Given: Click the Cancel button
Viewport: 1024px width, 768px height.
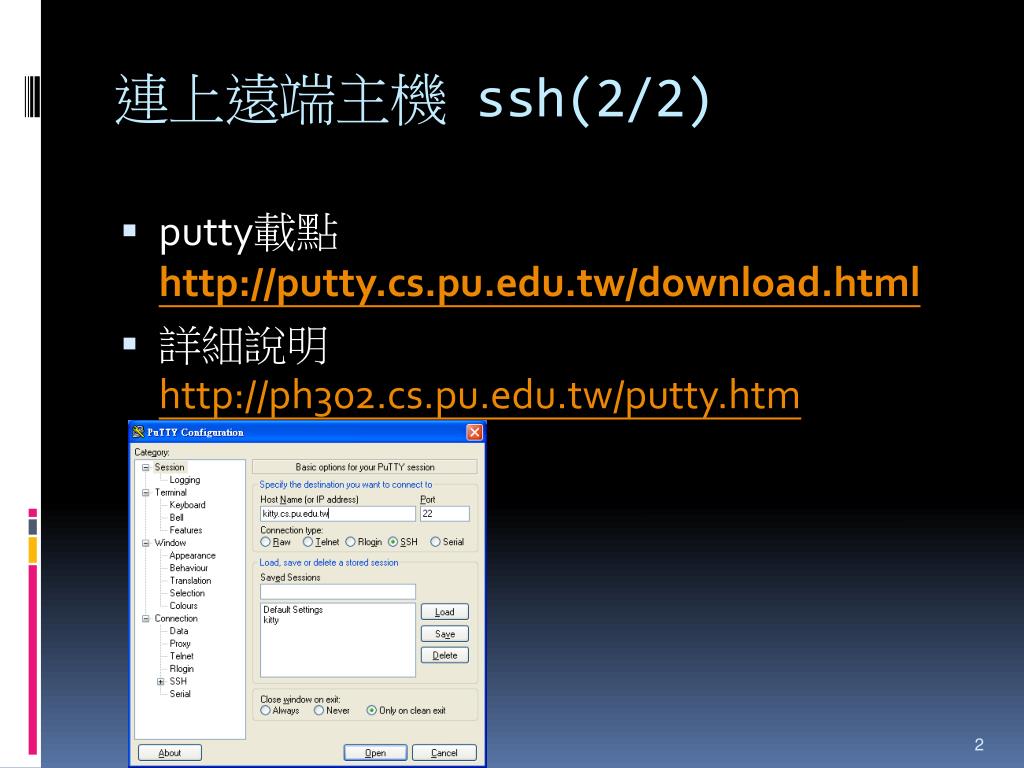Looking at the screenshot, I should click(444, 753).
